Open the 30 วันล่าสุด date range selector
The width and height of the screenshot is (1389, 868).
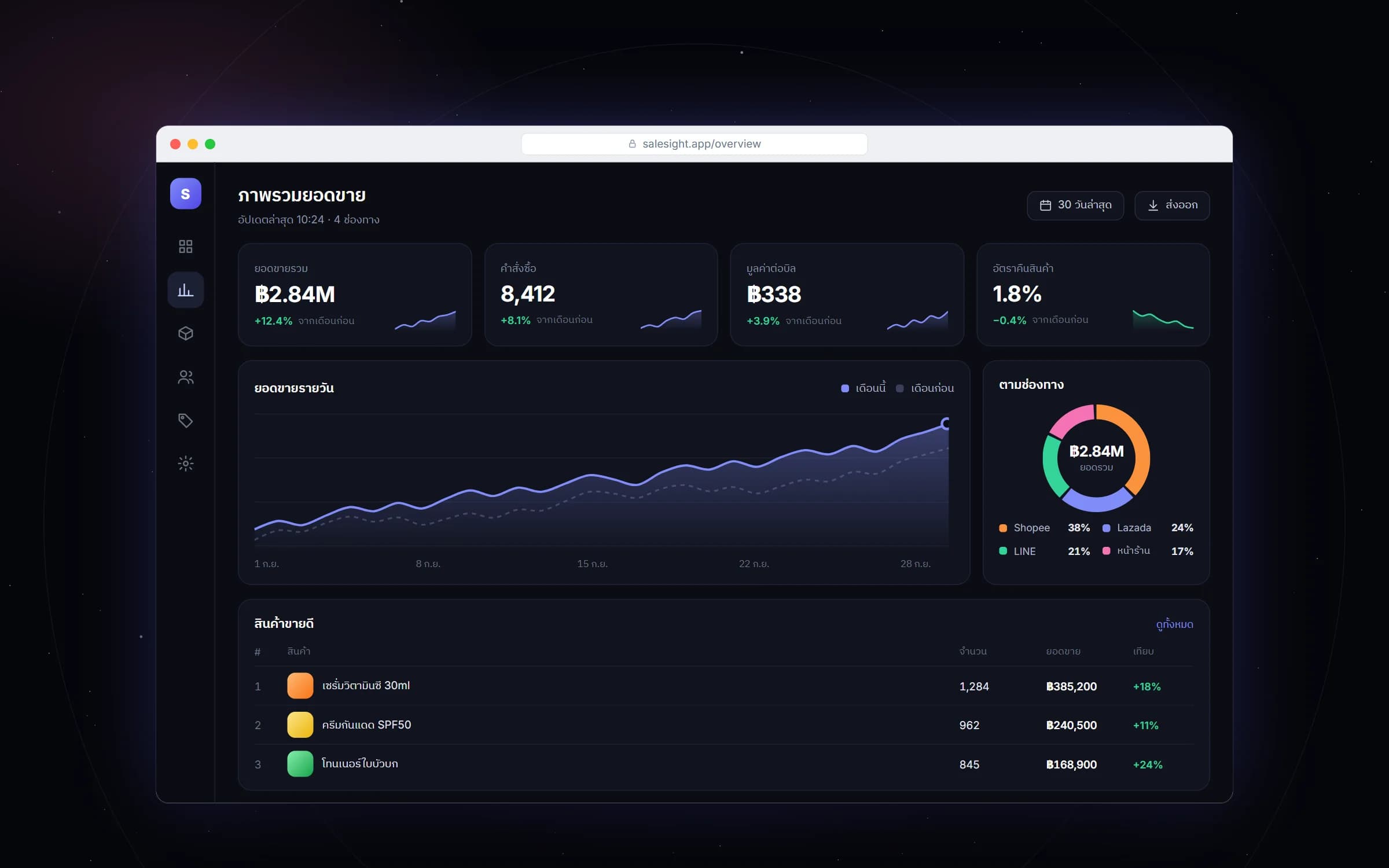pos(1075,205)
